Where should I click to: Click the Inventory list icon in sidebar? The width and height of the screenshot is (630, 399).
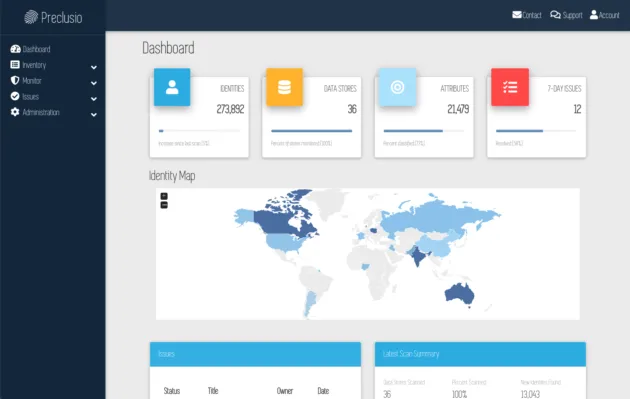tap(15, 64)
